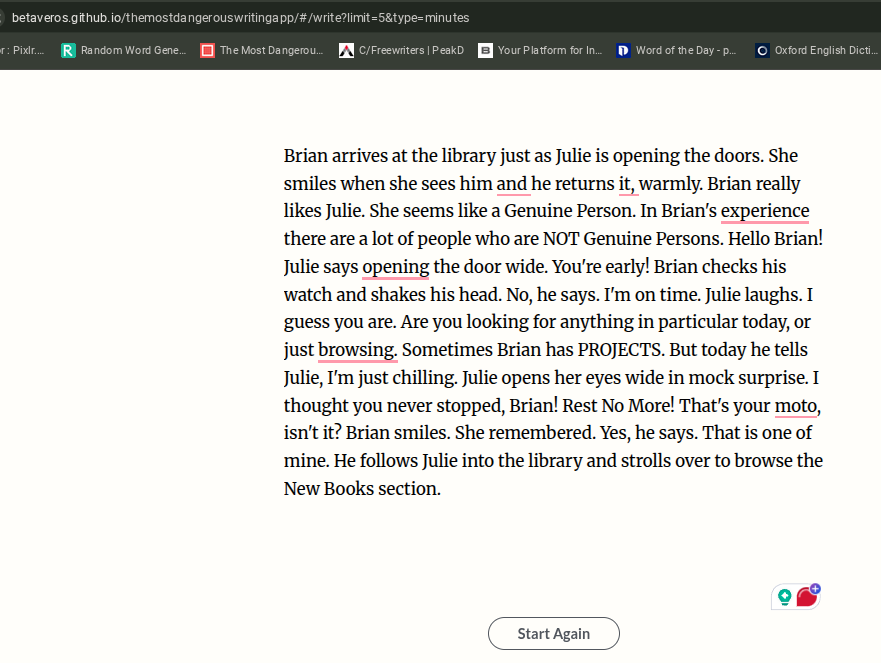Open the Oxford English Dictionary bookmark icon
Screen dimensions: 881x663
tap(762, 50)
